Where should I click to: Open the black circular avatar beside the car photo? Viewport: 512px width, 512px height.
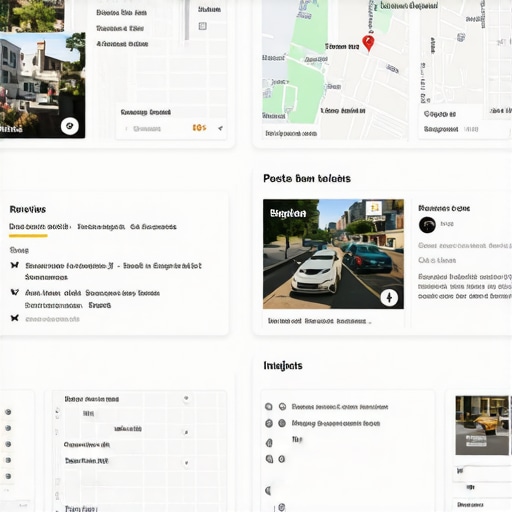pos(427,225)
